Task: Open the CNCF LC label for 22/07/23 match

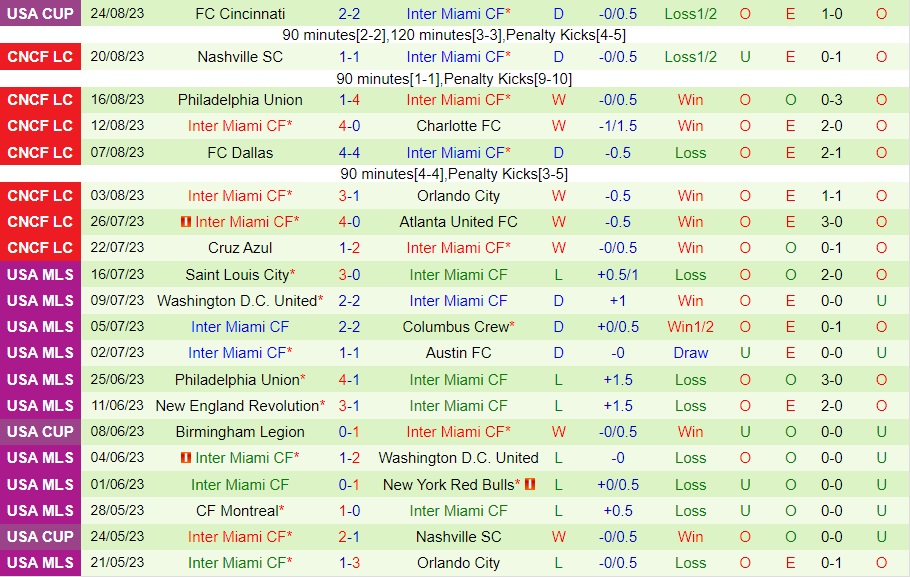Action: click(x=41, y=248)
